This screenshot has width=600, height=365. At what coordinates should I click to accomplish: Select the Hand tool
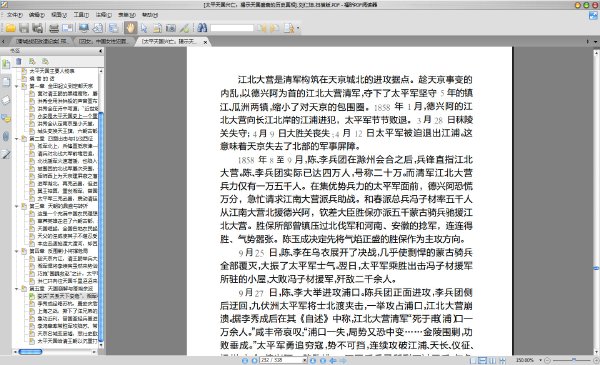130,28
